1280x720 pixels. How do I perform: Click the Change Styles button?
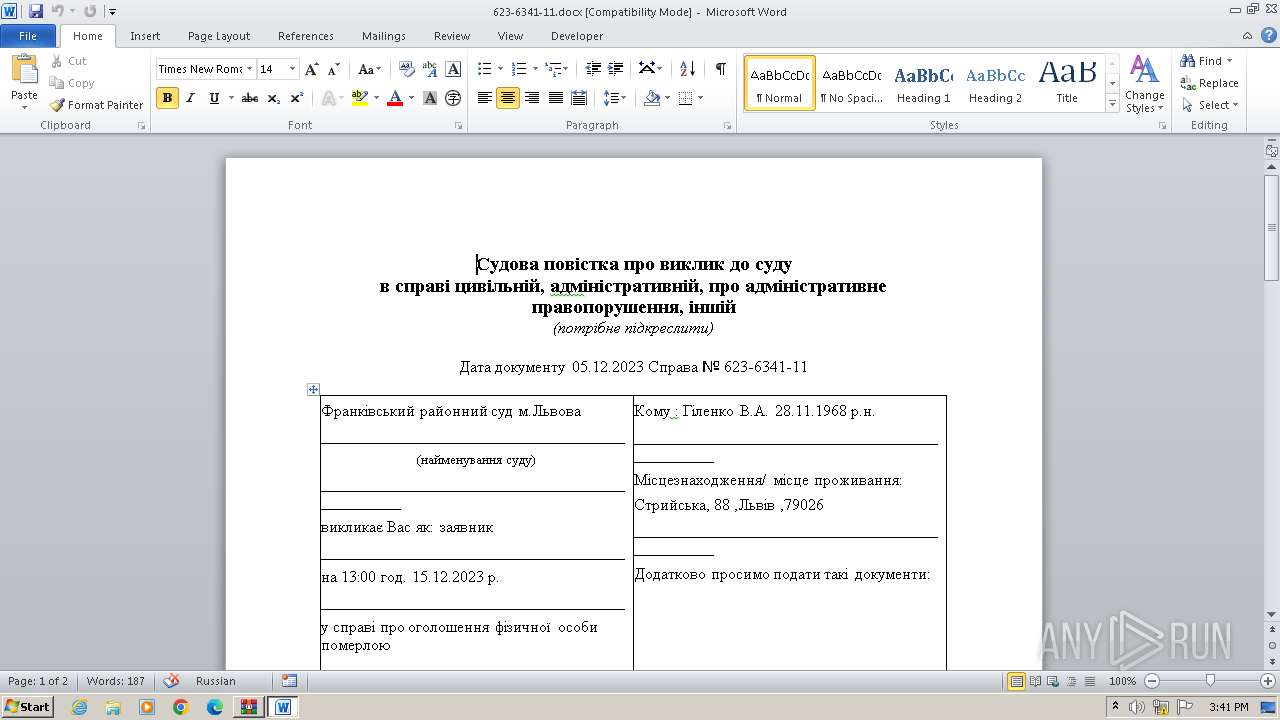(1144, 84)
